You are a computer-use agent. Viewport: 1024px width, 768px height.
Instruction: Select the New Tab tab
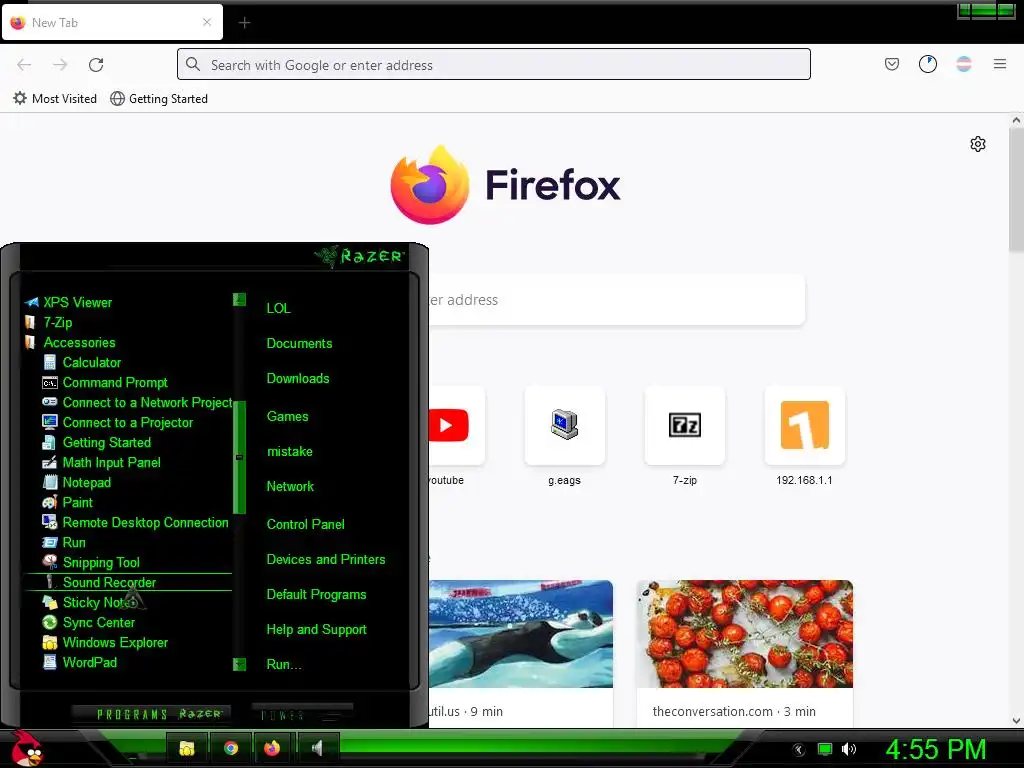click(x=112, y=23)
